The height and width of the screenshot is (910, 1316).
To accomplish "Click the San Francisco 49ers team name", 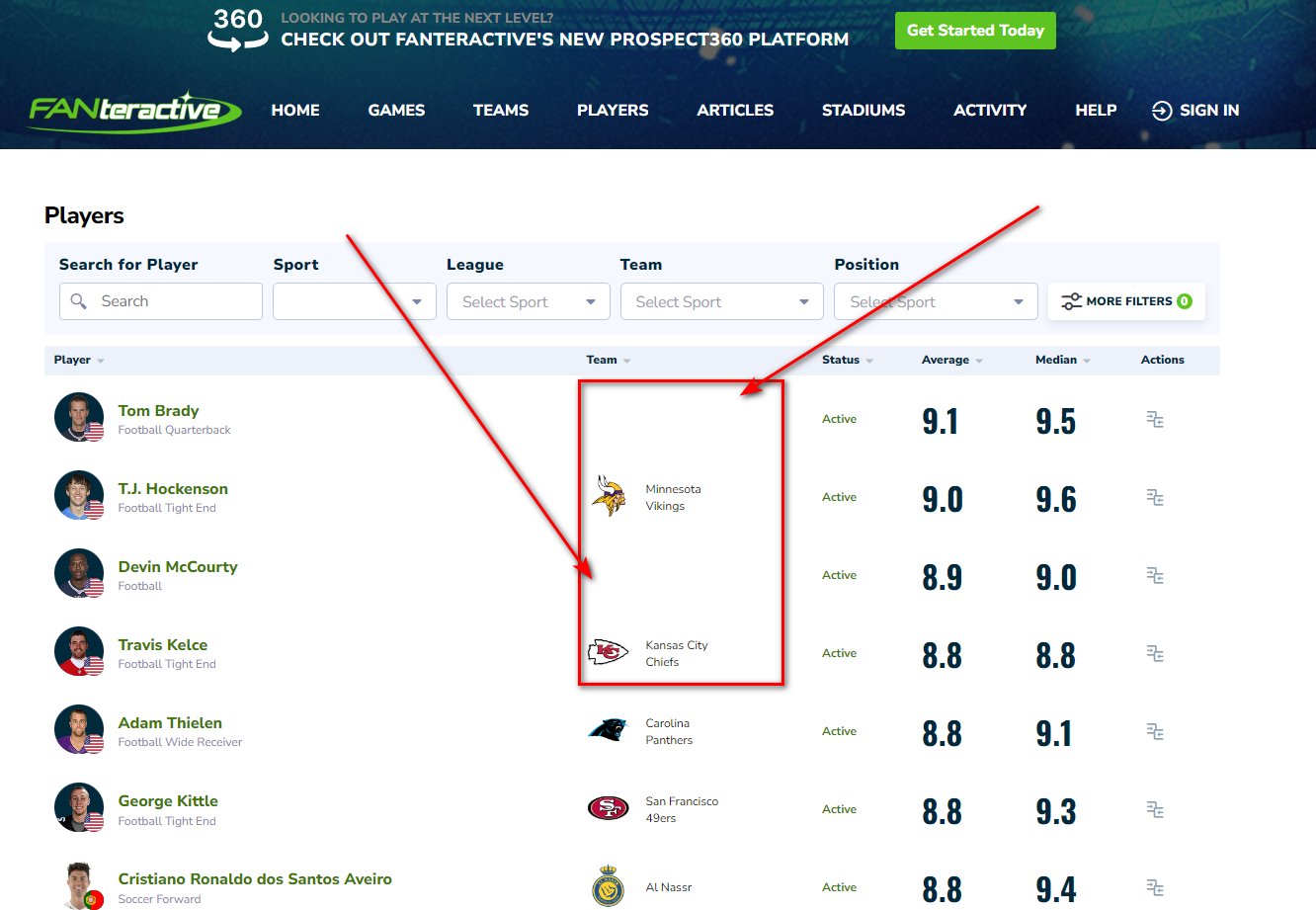I will 682,809.
